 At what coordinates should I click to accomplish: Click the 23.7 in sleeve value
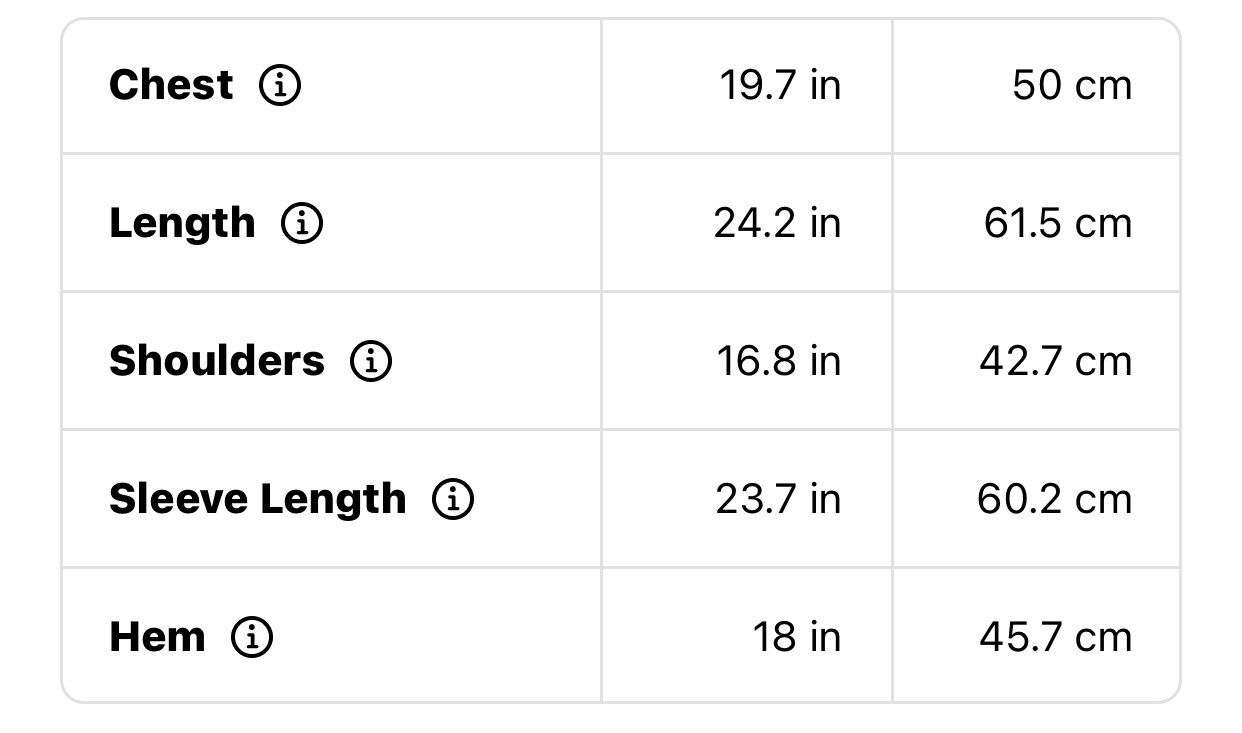click(778, 499)
